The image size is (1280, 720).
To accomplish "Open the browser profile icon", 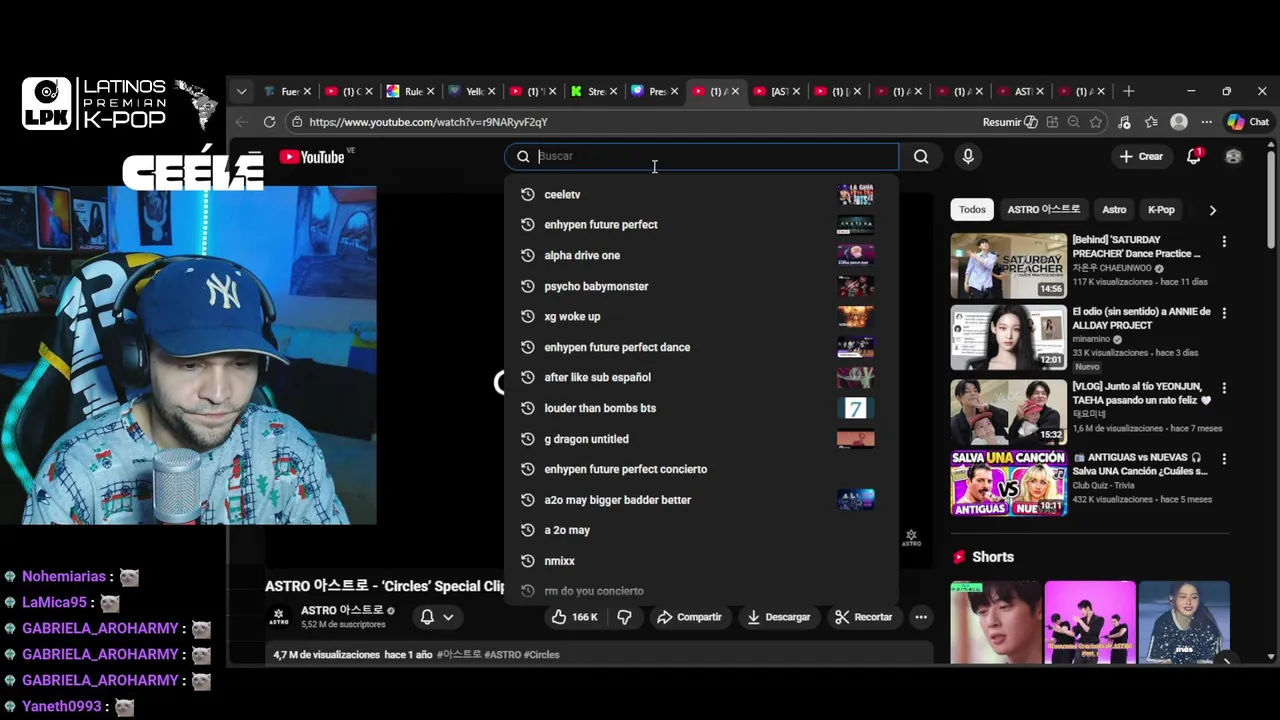I will [1179, 122].
